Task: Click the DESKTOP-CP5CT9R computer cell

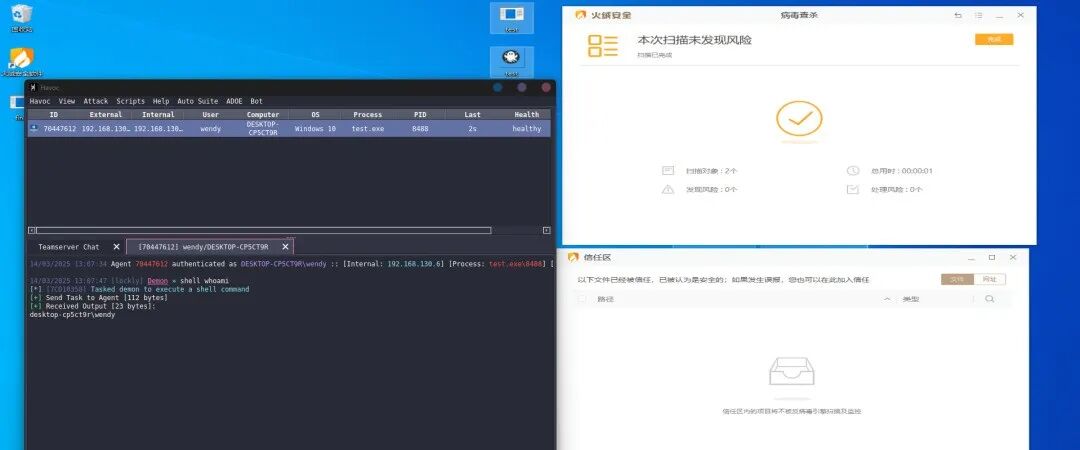Action: pyautogui.click(x=263, y=129)
